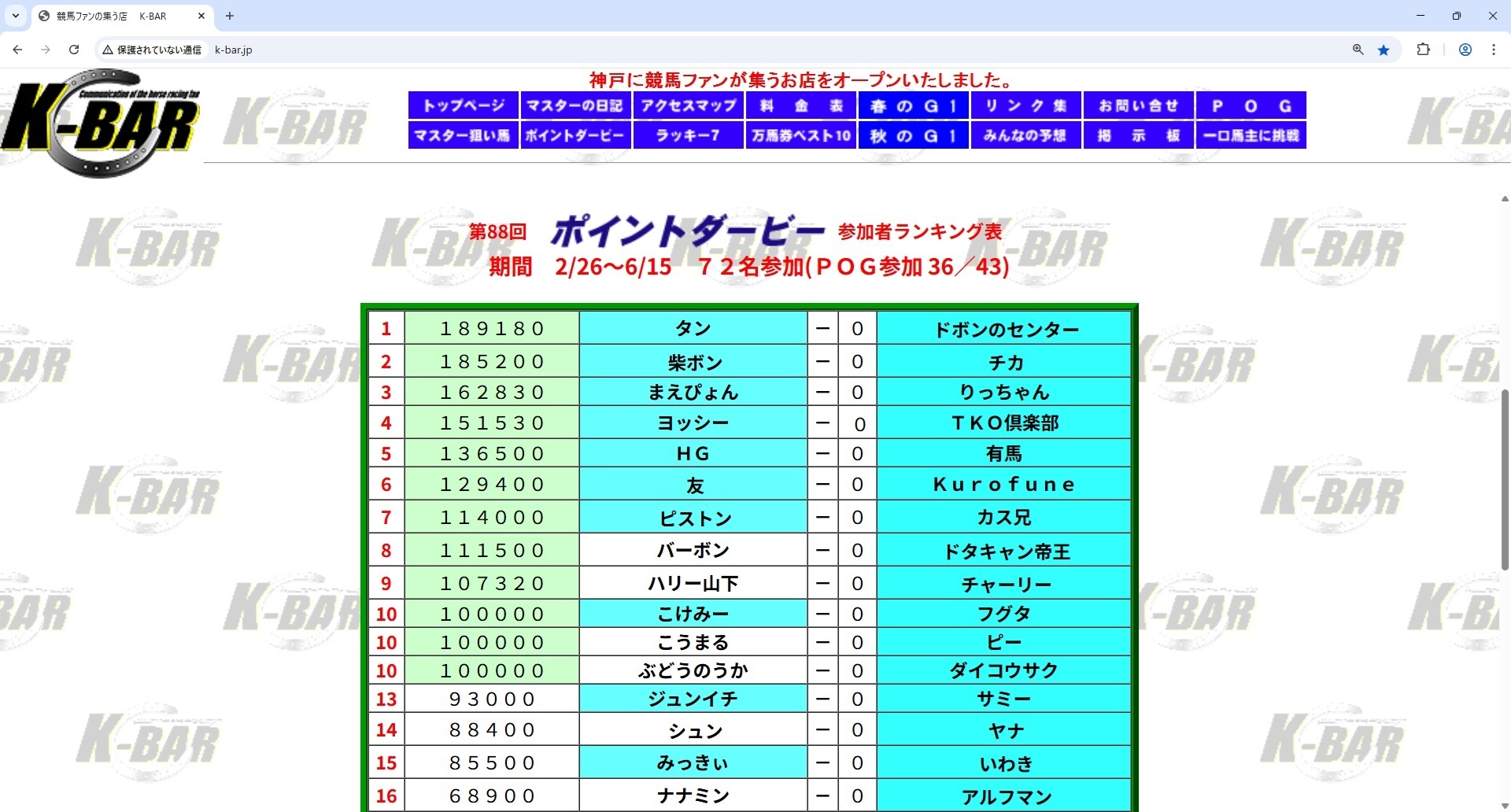Select the score 111500 cell
This screenshot has width=1511, height=812.
492,550
